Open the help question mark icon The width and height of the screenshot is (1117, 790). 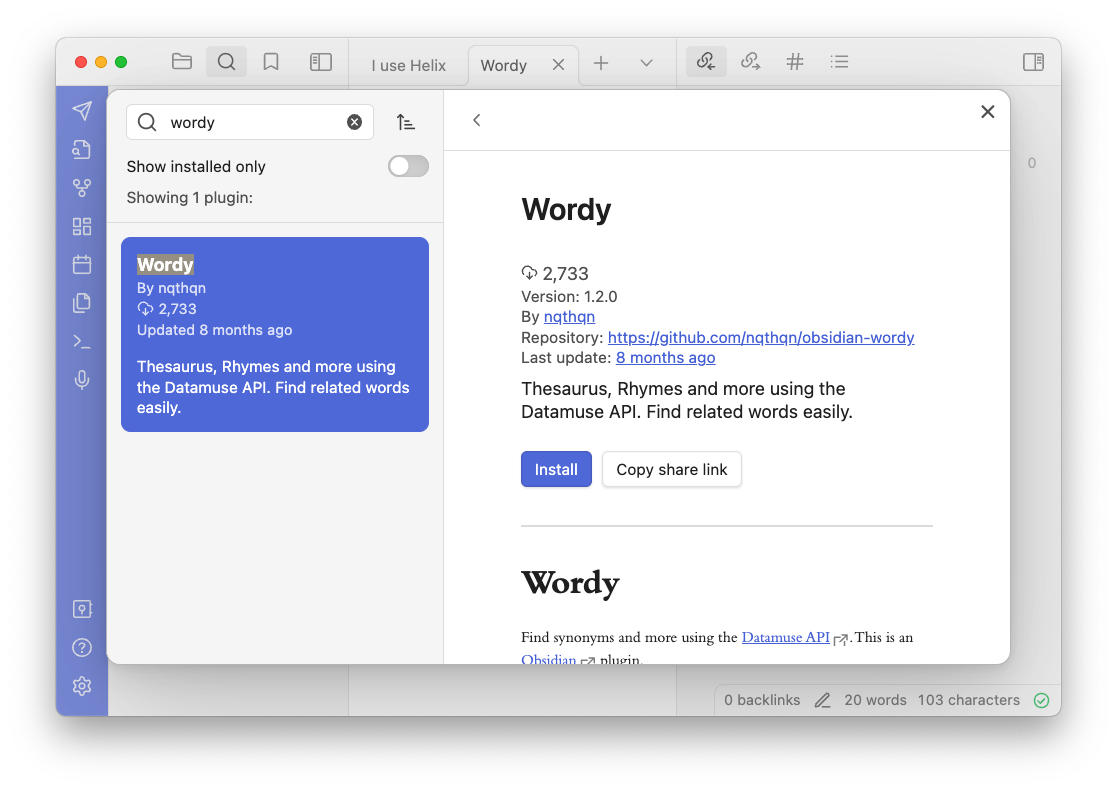pyautogui.click(x=82, y=648)
